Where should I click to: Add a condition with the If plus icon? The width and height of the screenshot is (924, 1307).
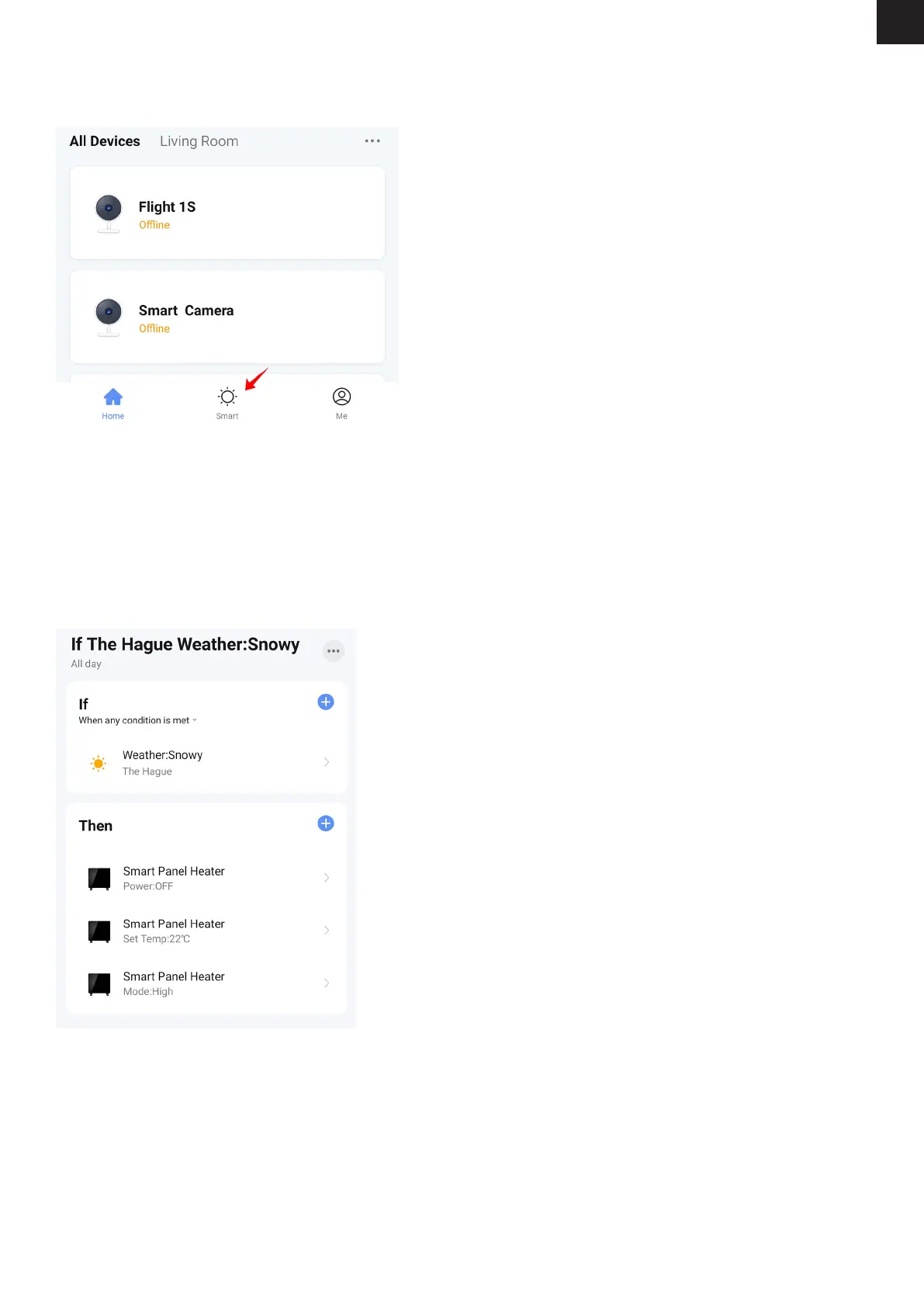pyautogui.click(x=326, y=702)
